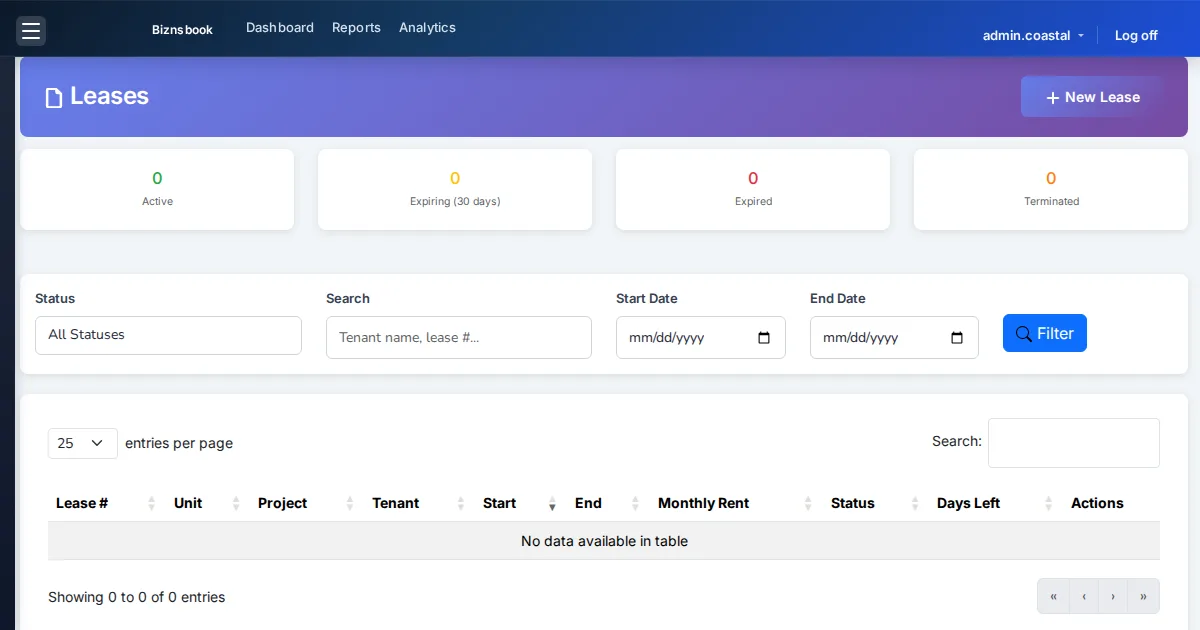Go to previous page of results
The height and width of the screenshot is (630, 1200).
click(1084, 597)
